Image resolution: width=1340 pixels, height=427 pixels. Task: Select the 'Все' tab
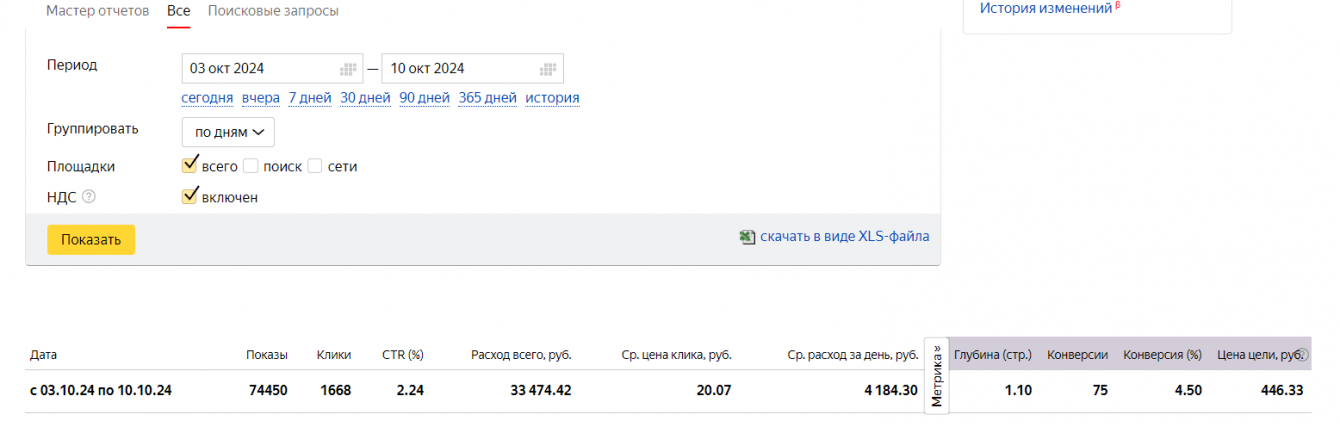[179, 11]
